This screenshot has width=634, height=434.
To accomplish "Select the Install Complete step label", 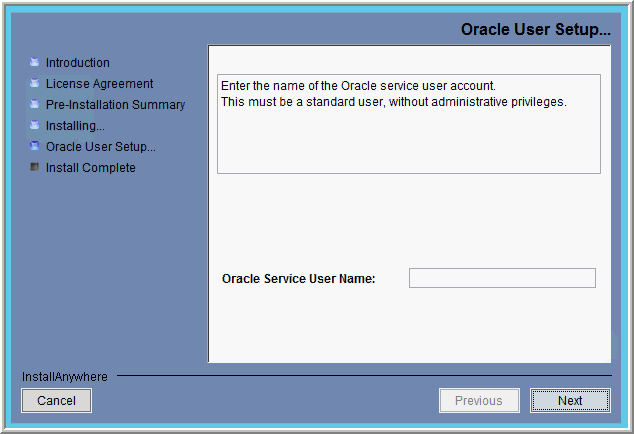I will coord(91,167).
